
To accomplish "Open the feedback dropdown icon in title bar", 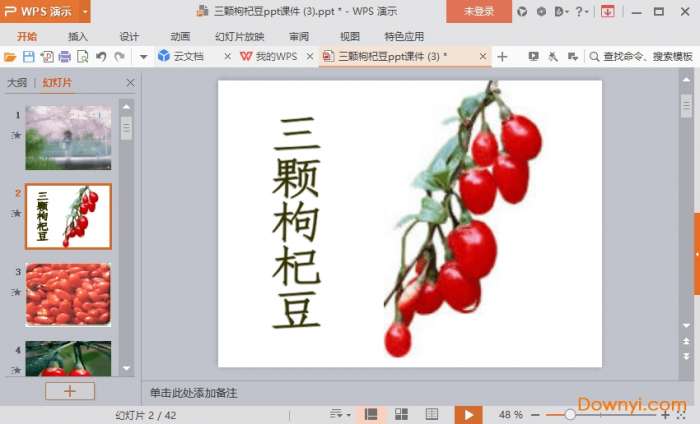I will [x=561, y=12].
